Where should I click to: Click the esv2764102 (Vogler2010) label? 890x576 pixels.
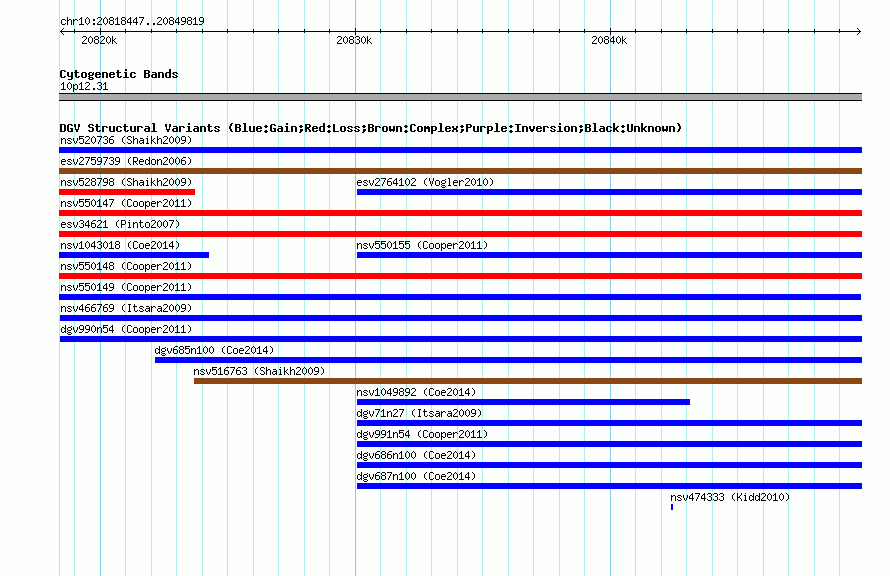pos(425,182)
